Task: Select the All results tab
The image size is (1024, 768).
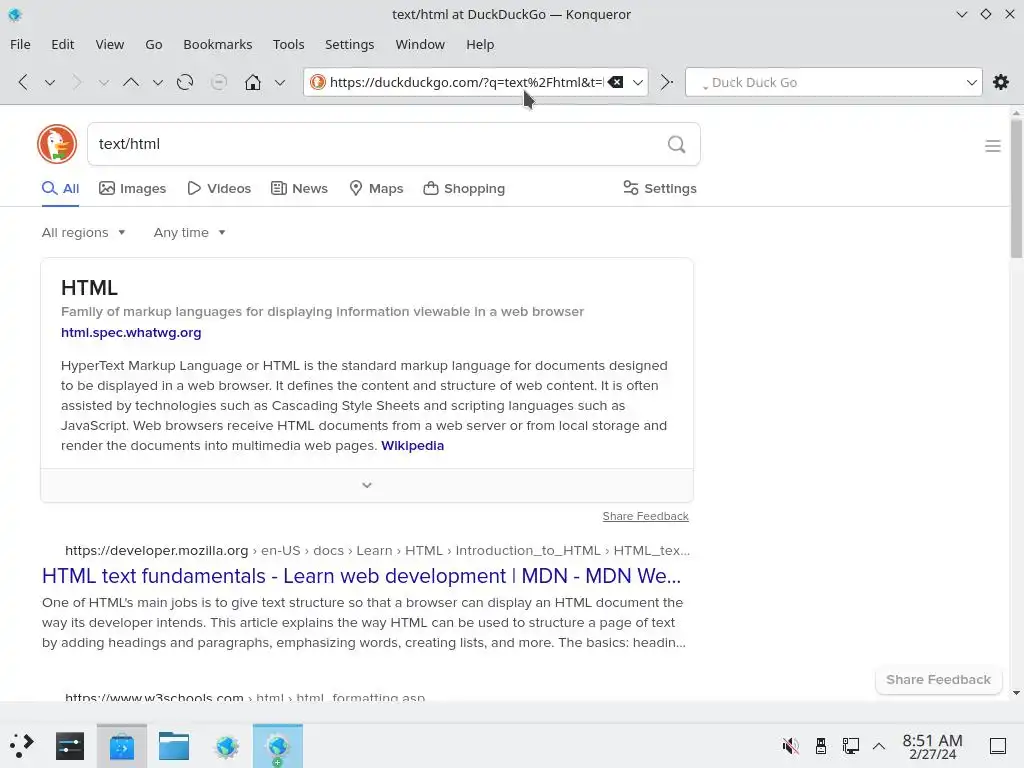Action: pos(60,189)
